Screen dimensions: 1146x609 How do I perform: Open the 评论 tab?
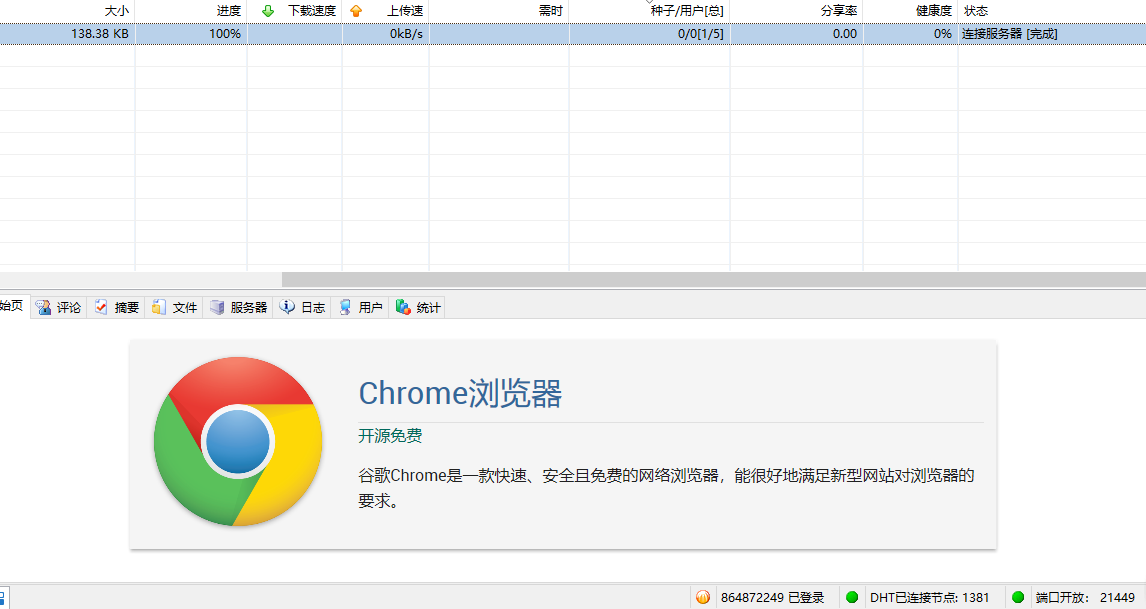coord(59,308)
